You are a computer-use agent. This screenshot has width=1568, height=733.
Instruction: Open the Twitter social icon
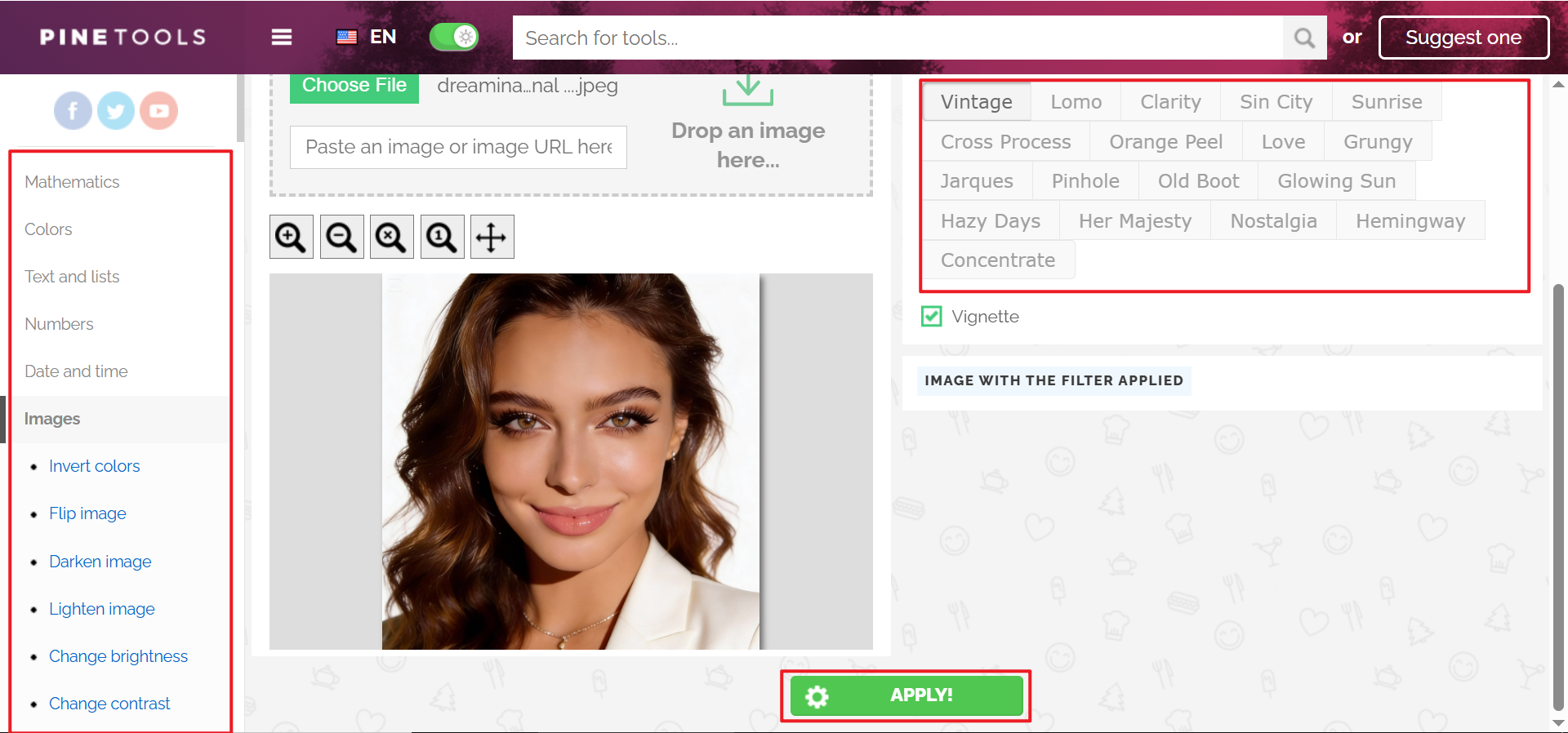[x=116, y=110]
